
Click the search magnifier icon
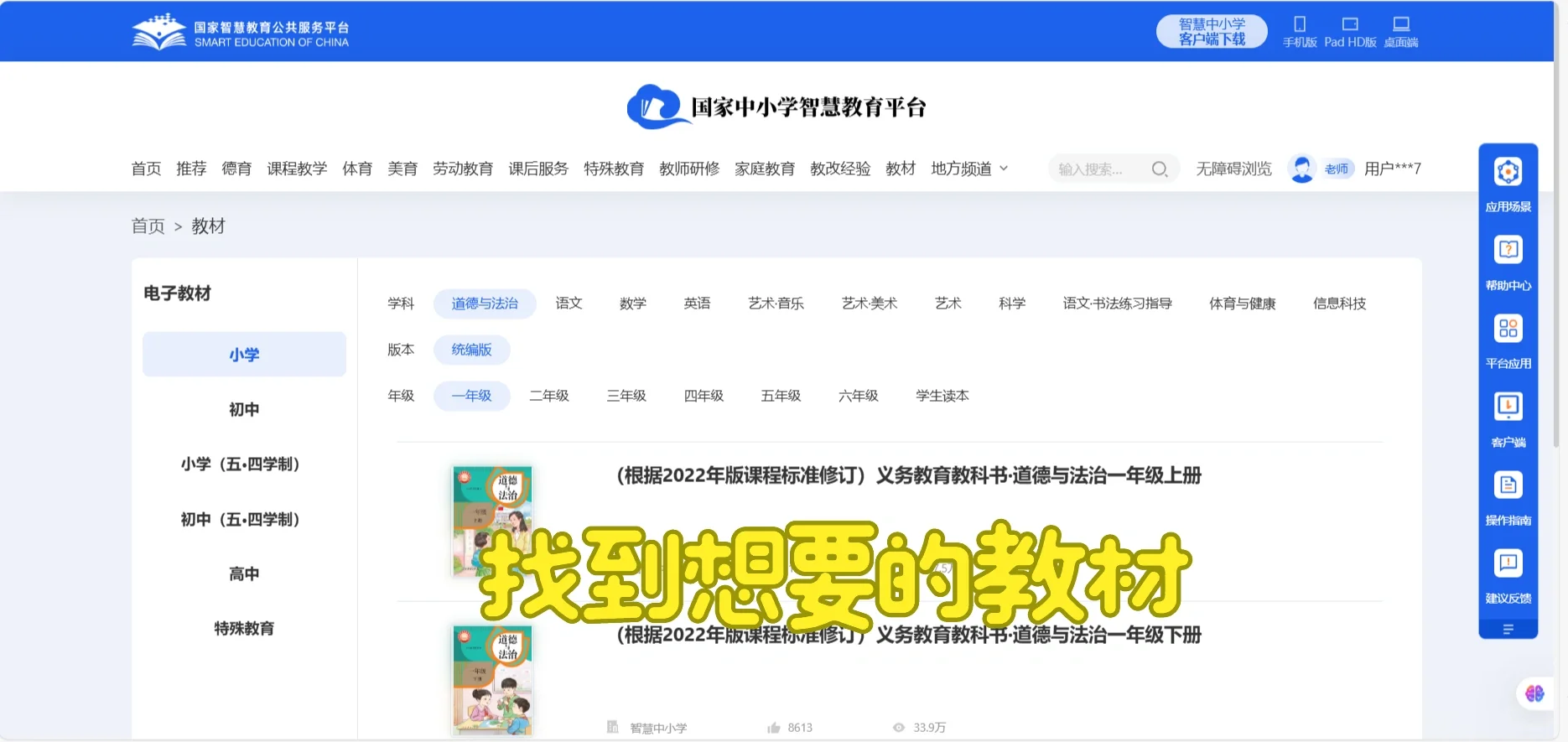click(x=1160, y=169)
